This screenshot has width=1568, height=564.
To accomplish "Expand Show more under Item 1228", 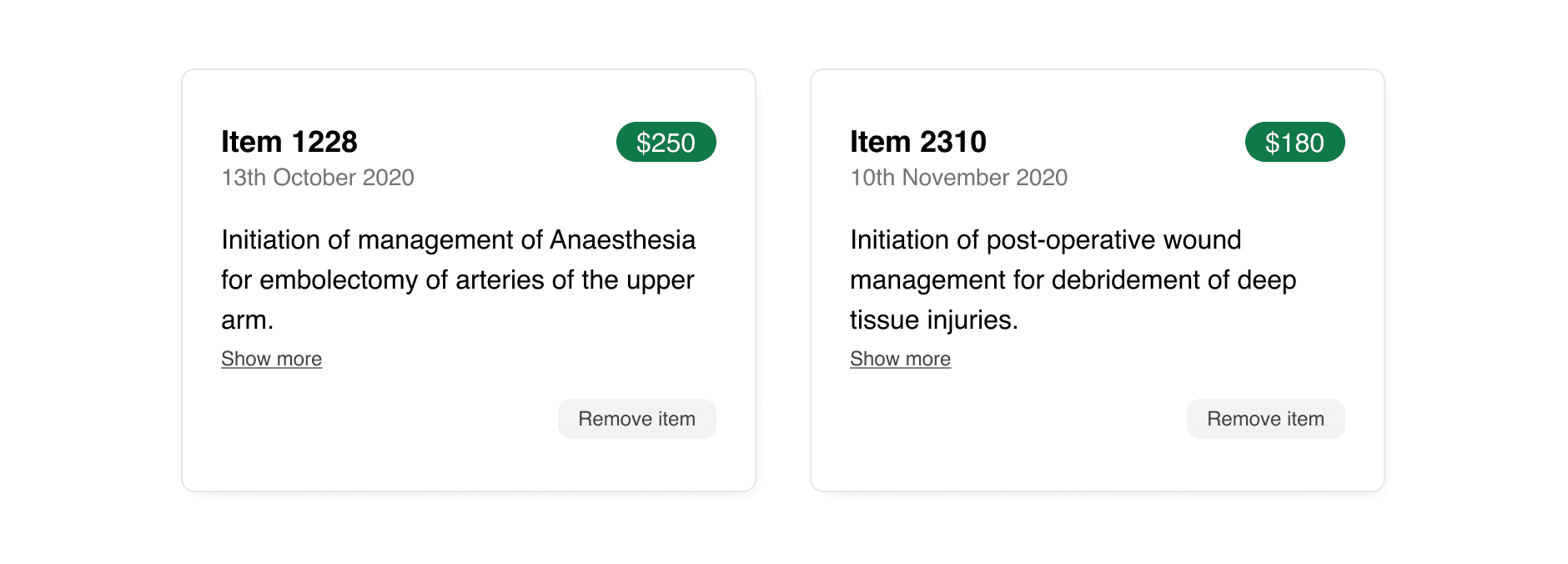I will pos(271,359).
